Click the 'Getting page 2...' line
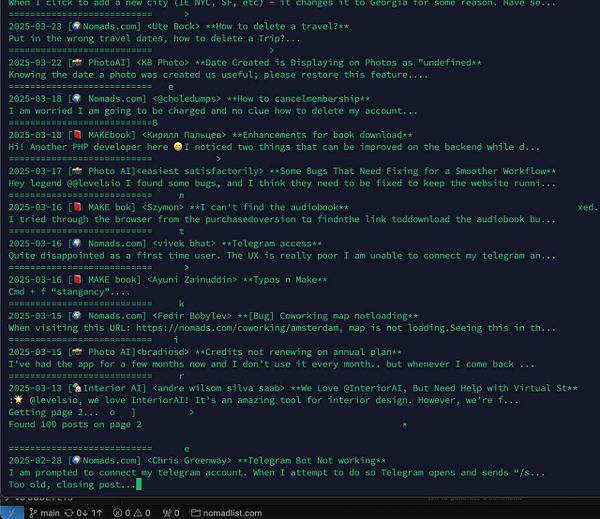The height and width of the screenshot is (519, 600). click(x=53, y=412)
